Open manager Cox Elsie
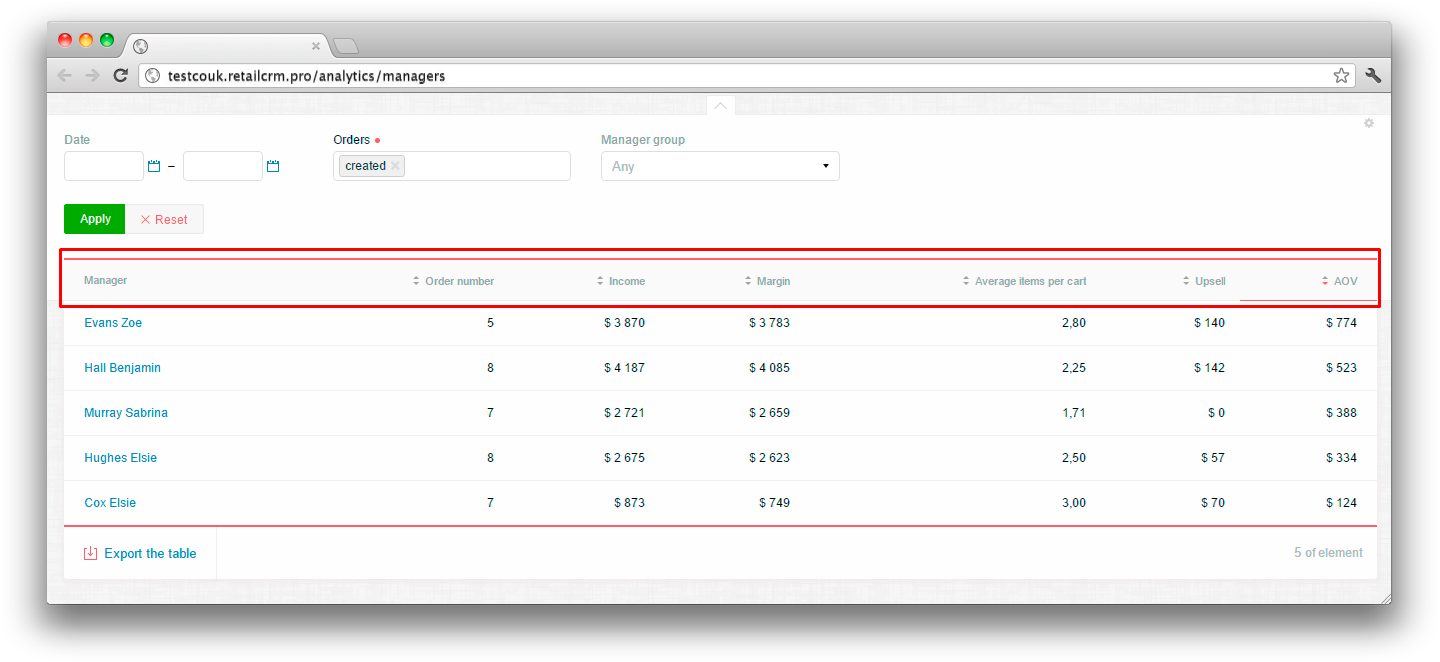The image size is (1440, 662). tap(110, 503)
